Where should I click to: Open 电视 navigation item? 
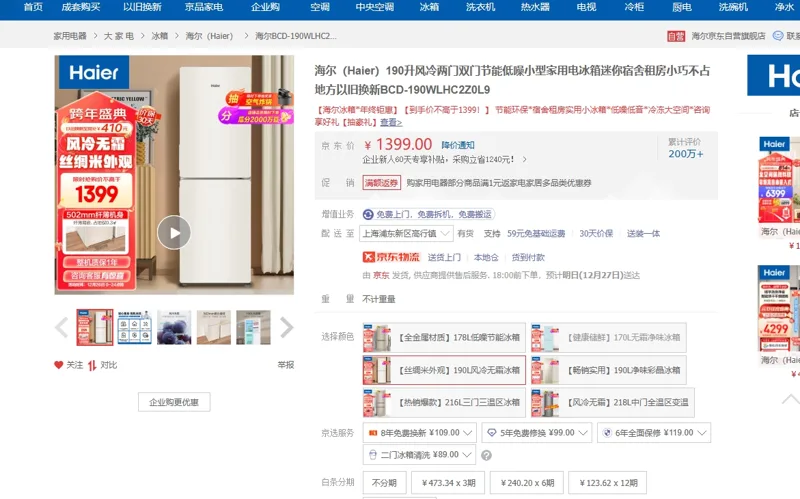coord(586,7)
